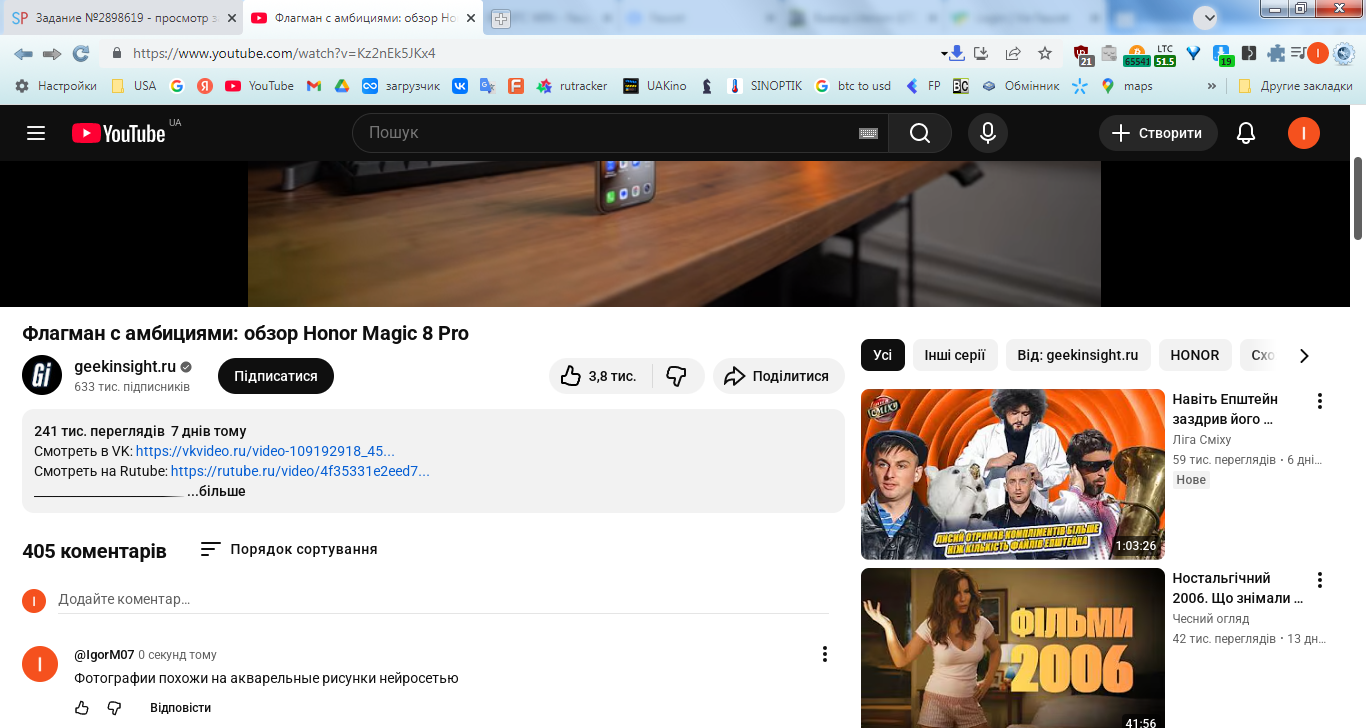Screen dimensions: 1366x728
Task: Go to the YouTube home logo
Action: [118, 133]
